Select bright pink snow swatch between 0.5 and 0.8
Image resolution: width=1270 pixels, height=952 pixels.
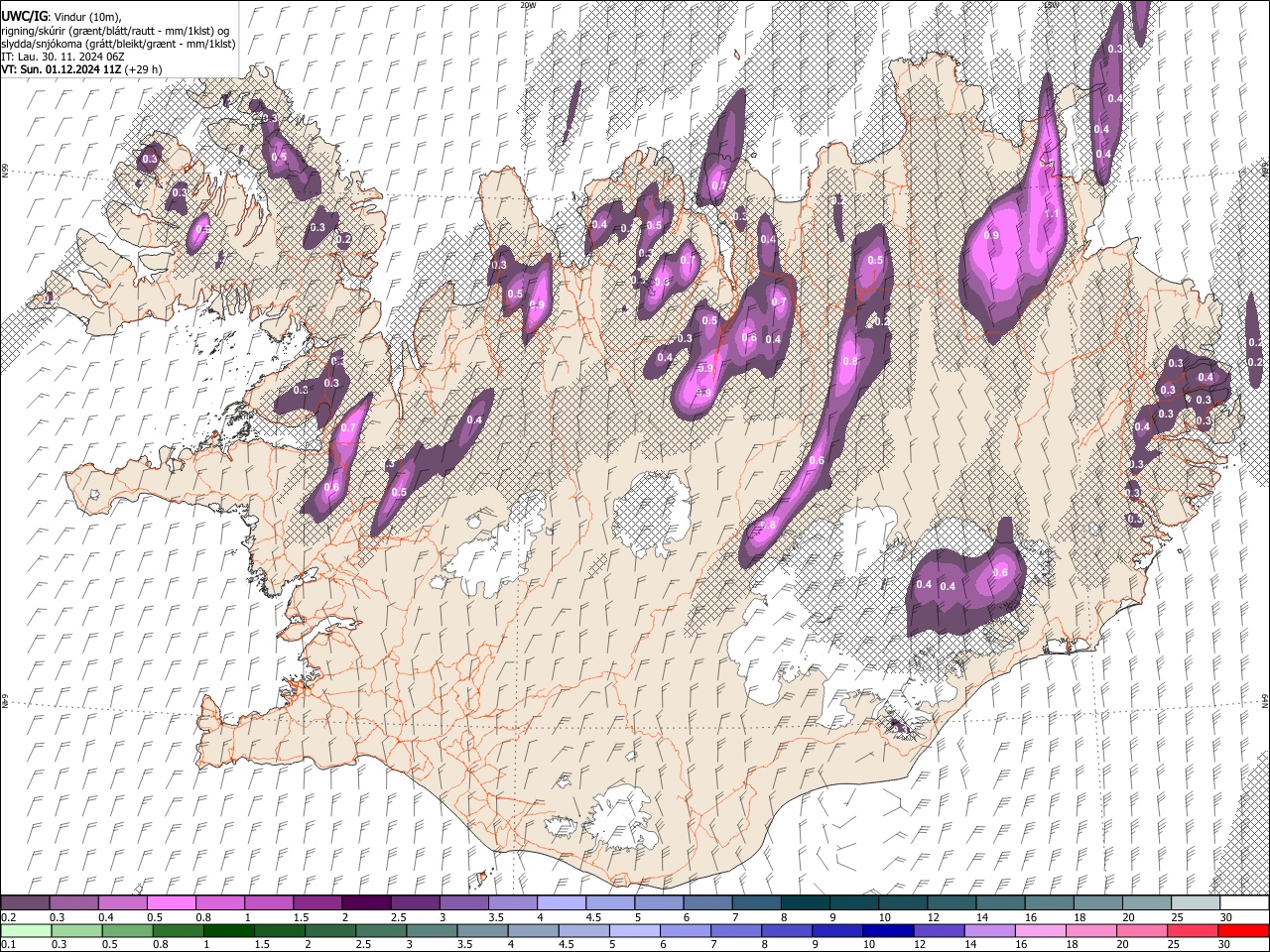click(171, 903)
